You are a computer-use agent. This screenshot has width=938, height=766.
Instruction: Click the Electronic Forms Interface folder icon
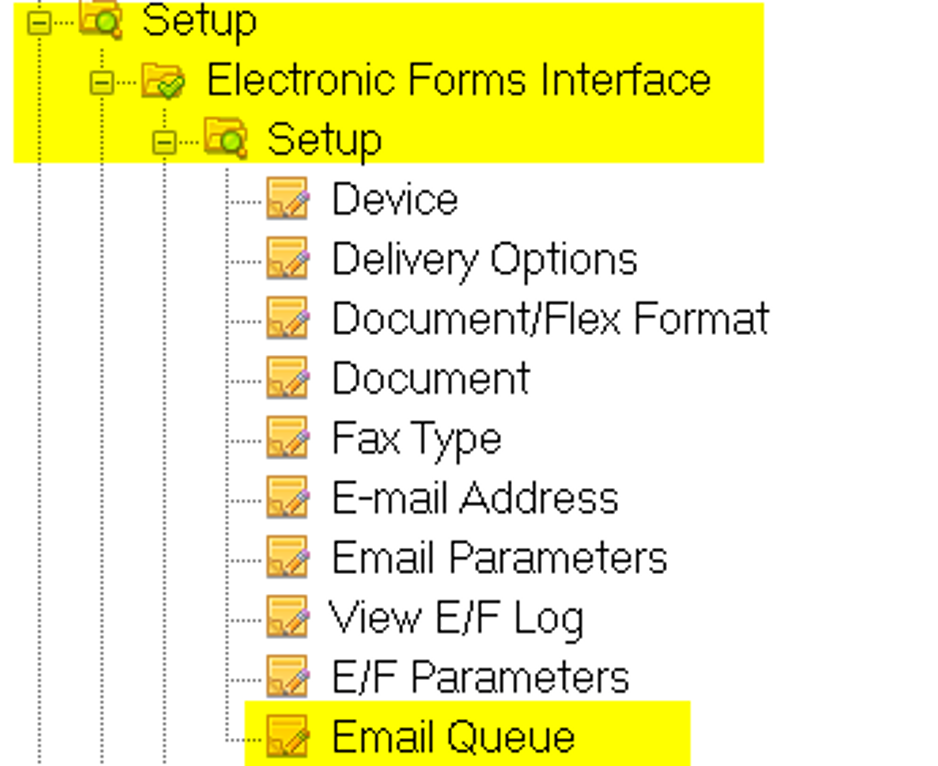pyautogui.click(x=163, y=81)
